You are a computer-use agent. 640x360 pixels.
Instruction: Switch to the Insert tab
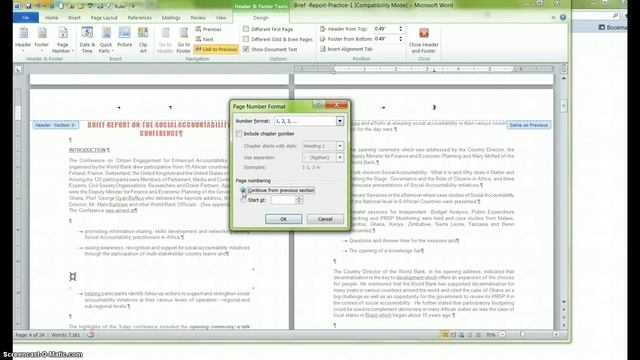tap(74, 18)
